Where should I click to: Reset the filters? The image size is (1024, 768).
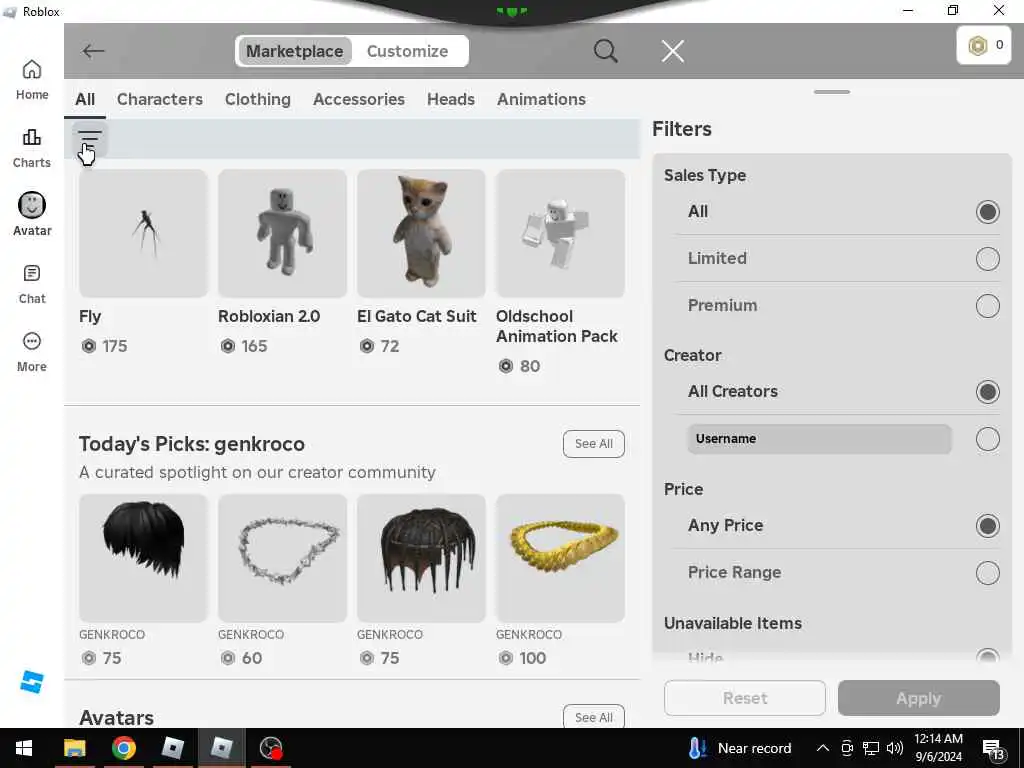[744, 698]
